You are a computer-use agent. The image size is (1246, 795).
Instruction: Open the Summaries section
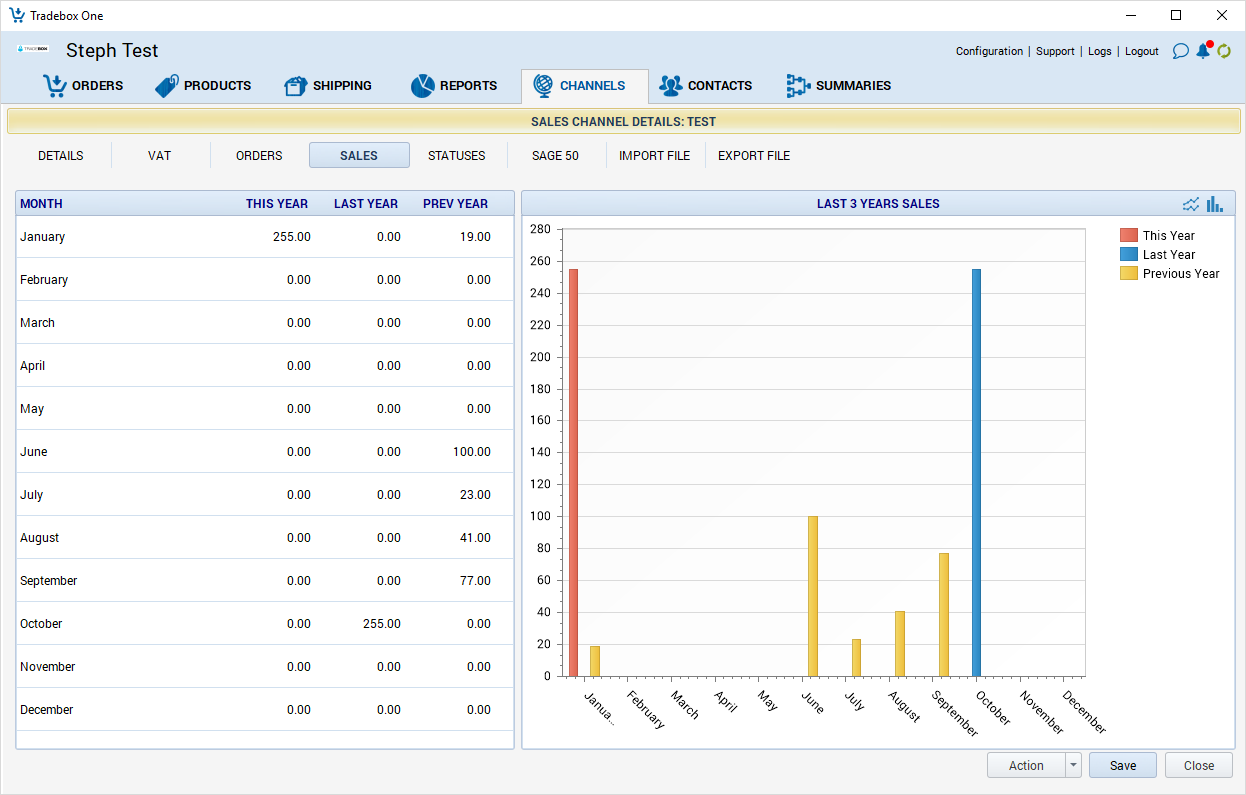pos(838,86)
